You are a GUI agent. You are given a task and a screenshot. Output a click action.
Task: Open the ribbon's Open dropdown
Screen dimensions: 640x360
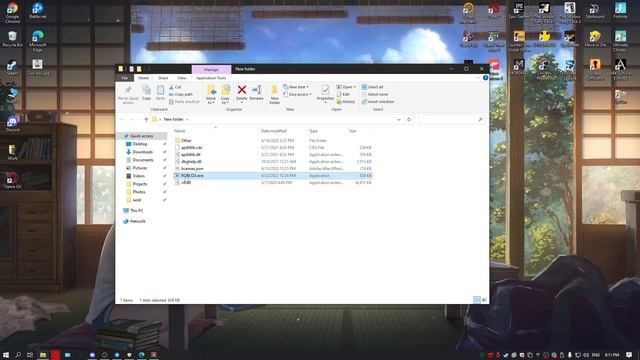click(x=346, y=87)
